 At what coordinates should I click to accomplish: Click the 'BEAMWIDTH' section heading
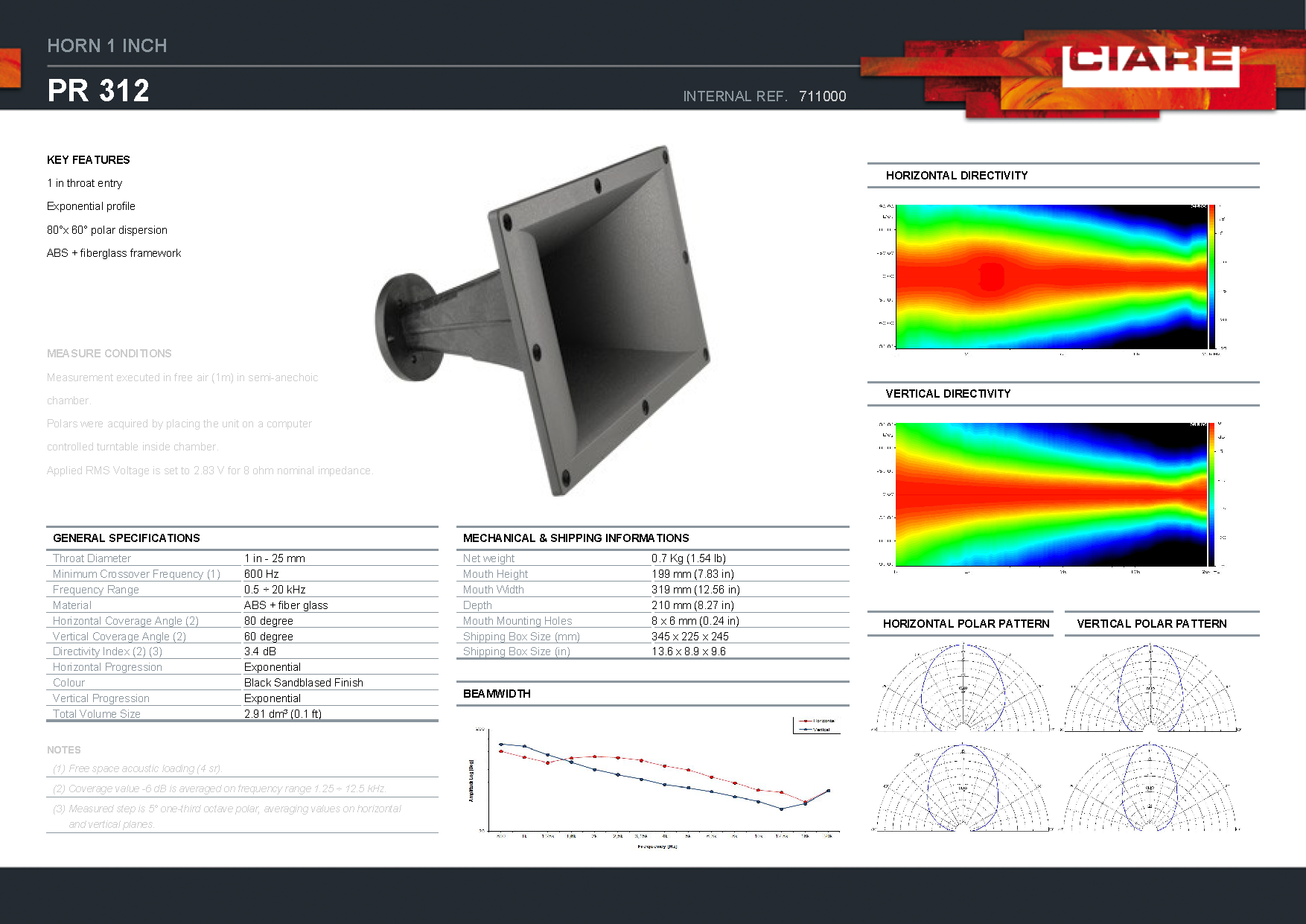pos(497,694)
